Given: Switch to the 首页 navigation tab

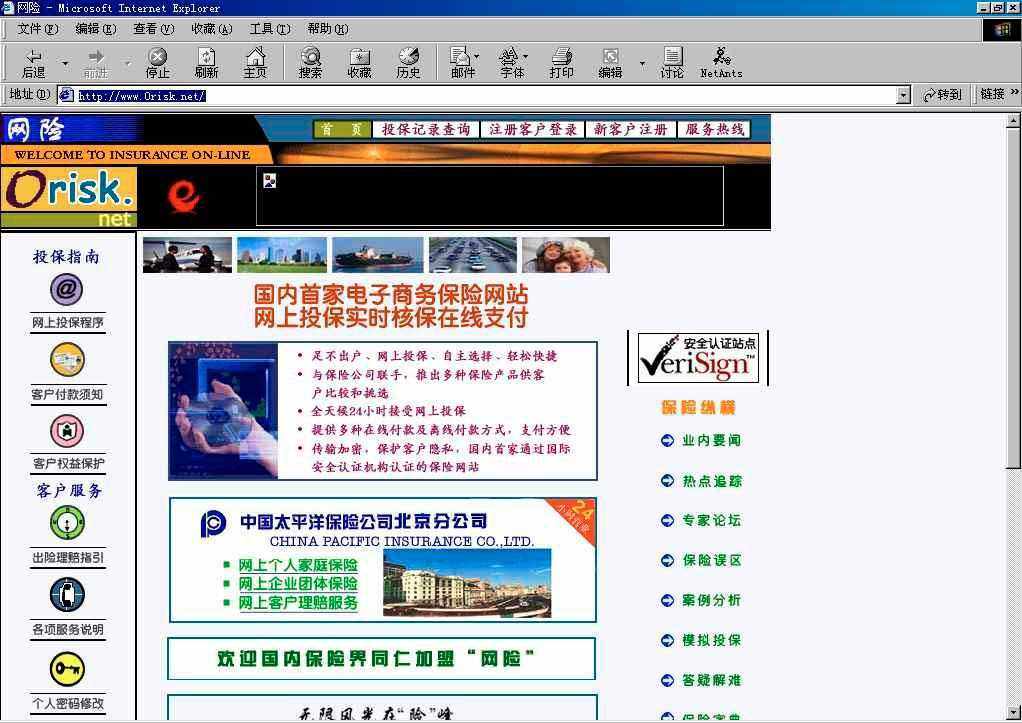Looking at the screenshot, I should click(x=341, y=129).
